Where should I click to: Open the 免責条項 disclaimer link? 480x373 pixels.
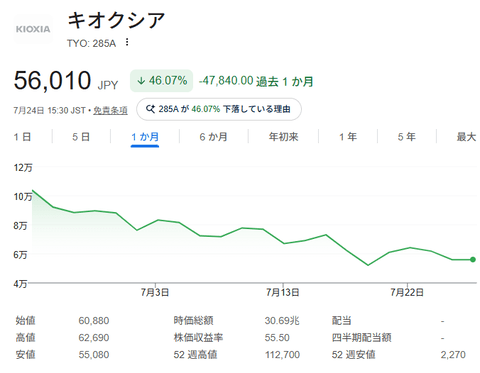(x=110, y=110)
